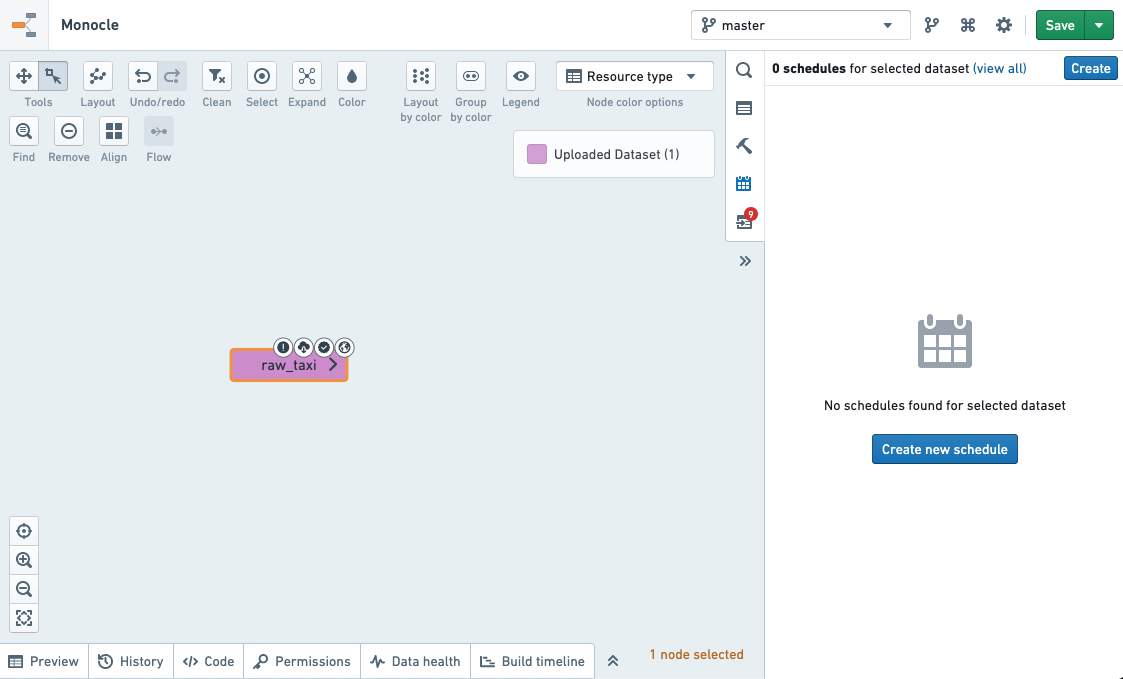Open the Select nodes tool
This screenshot has height=679, width=1123.
(261, 76)
